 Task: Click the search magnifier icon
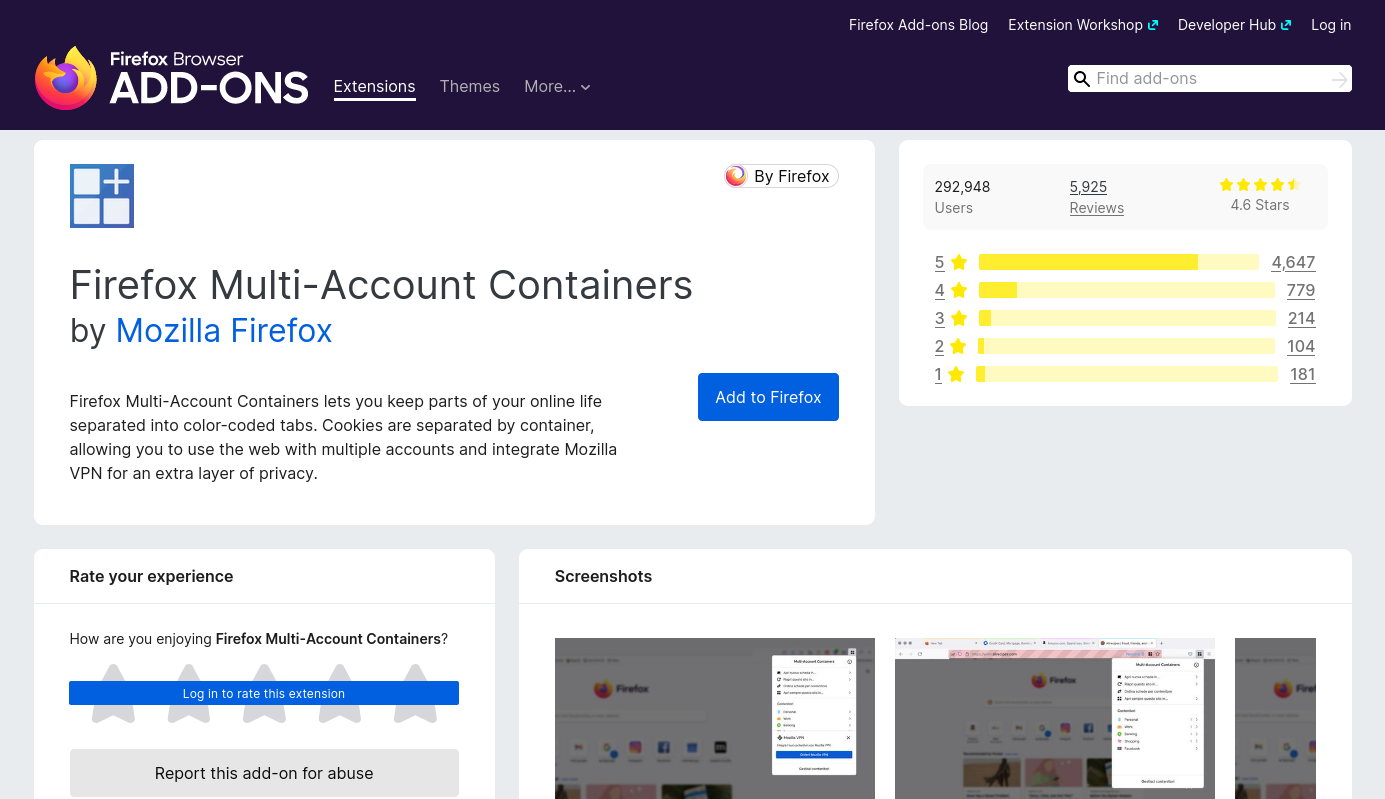pos(1081,79)
